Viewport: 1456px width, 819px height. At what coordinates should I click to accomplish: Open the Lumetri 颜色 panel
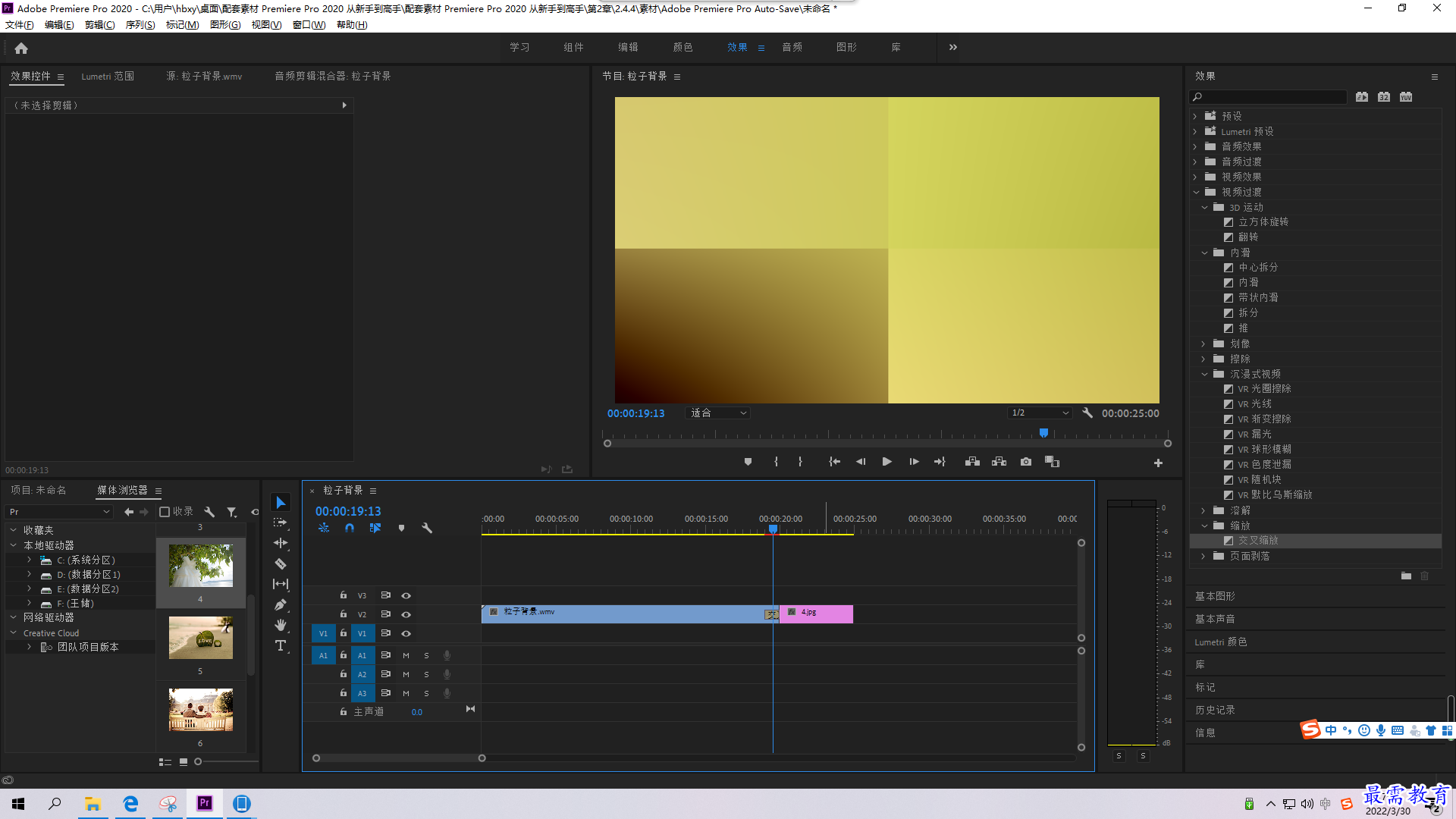pyautogui.click(x=1221, y=642)
